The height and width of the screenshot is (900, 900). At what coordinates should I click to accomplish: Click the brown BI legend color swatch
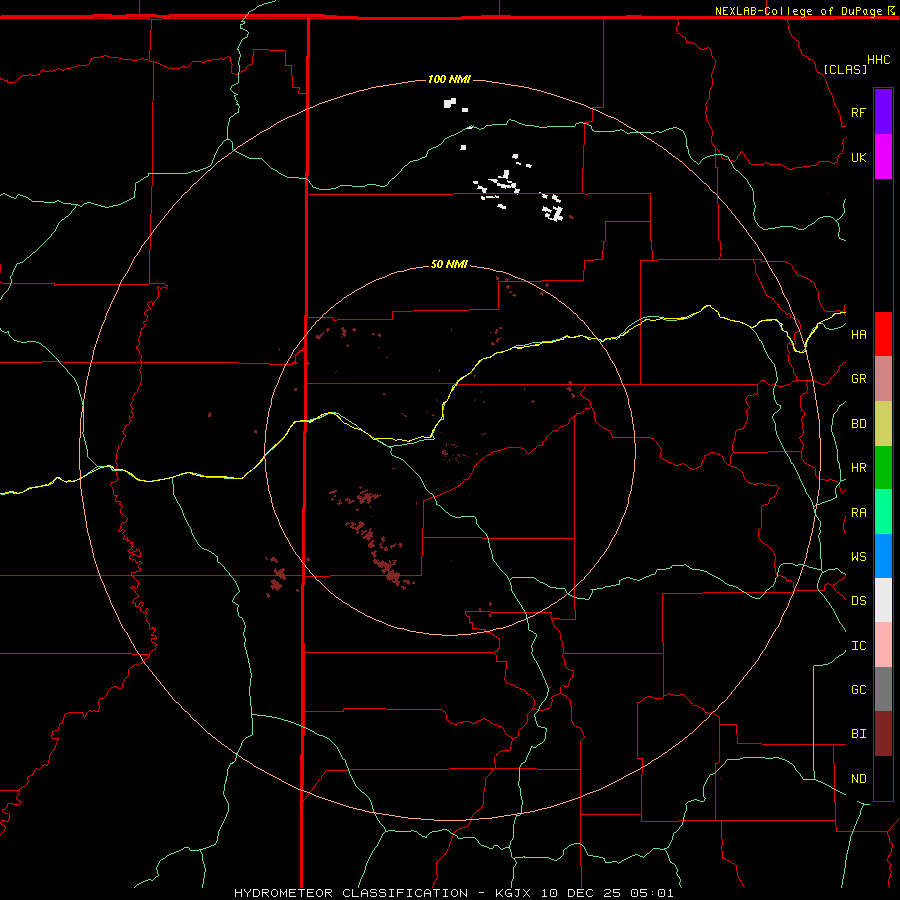[883, 734]
